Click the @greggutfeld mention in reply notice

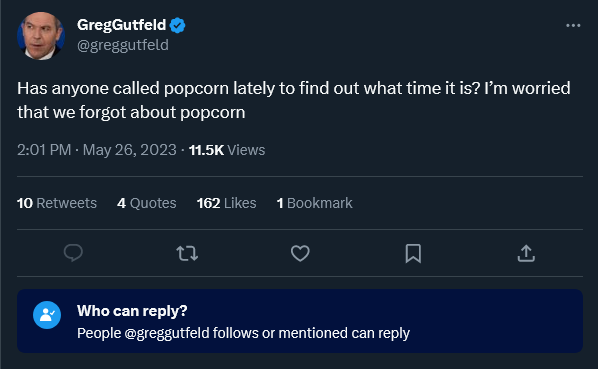pos(167,333)
